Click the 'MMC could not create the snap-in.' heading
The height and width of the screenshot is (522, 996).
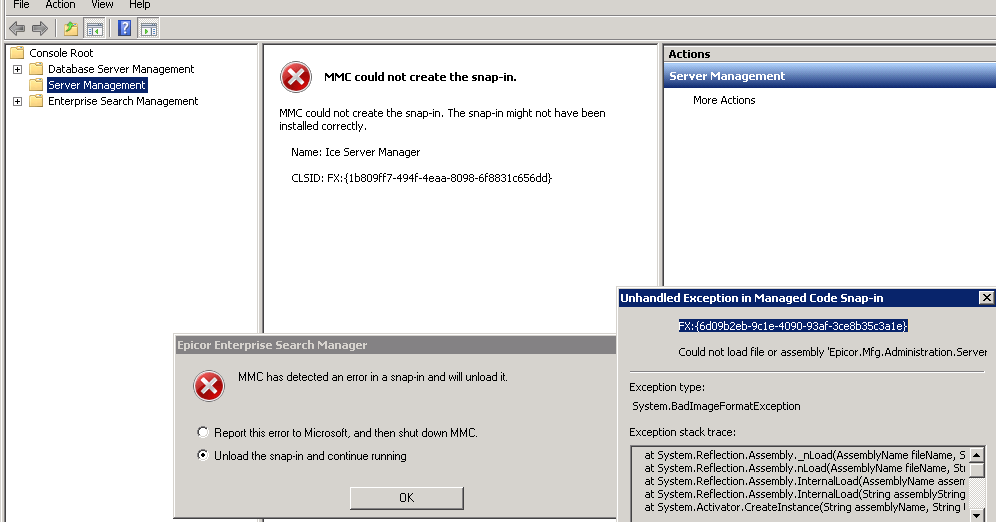click(420, 77)
